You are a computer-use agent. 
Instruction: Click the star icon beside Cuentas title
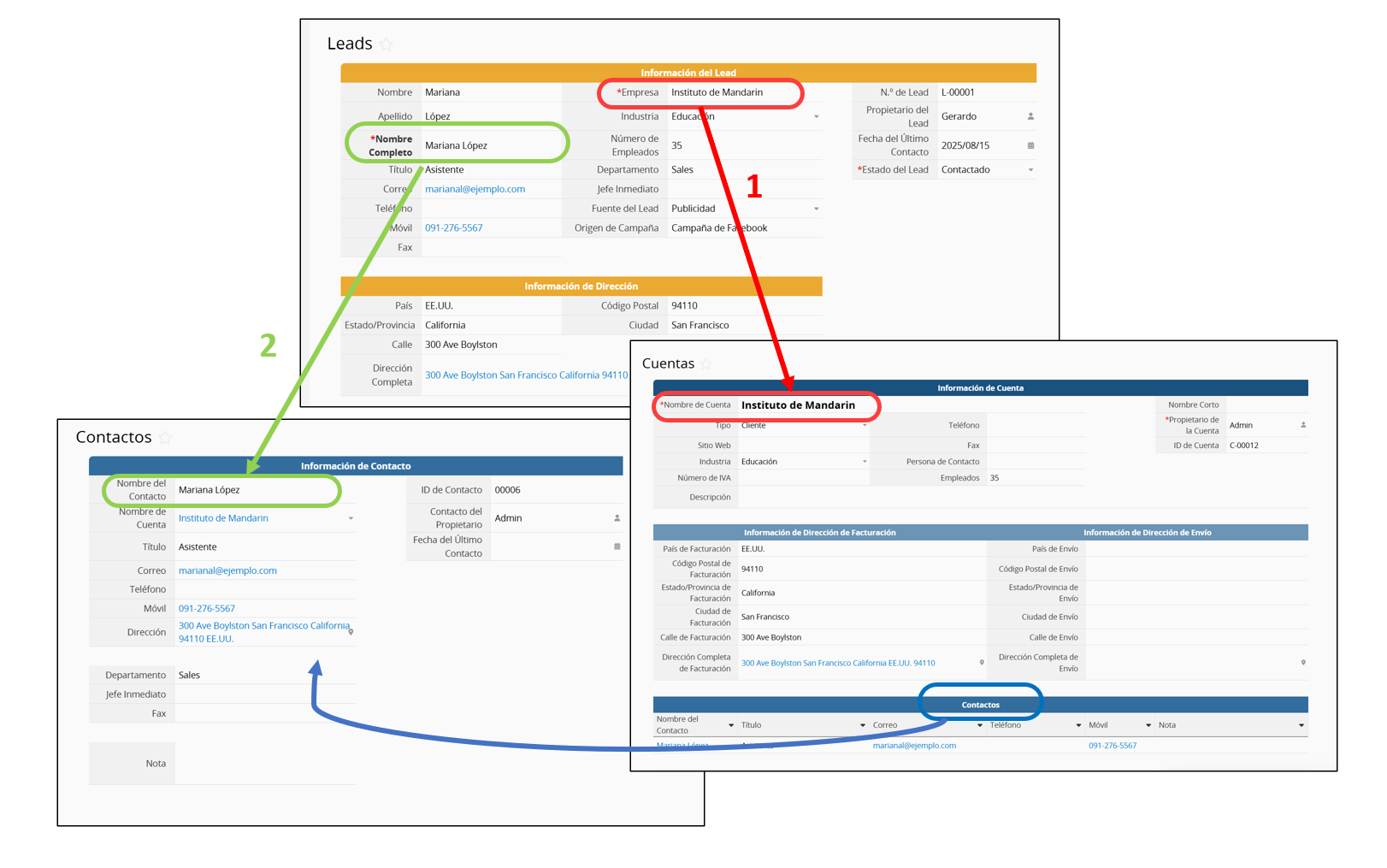pos(706,364)
